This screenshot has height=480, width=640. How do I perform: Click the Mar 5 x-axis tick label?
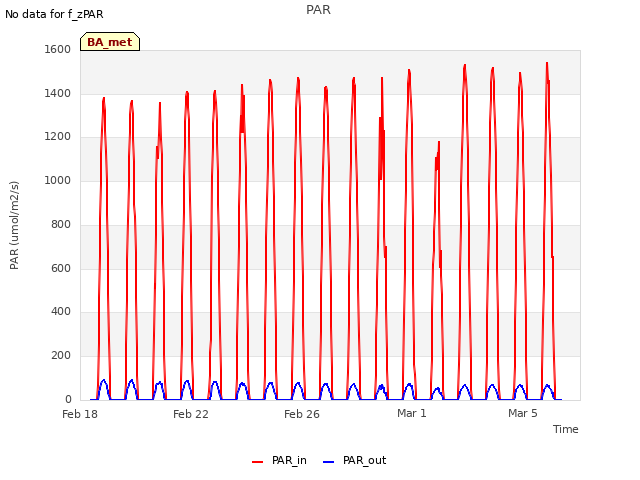pos(523,413)
